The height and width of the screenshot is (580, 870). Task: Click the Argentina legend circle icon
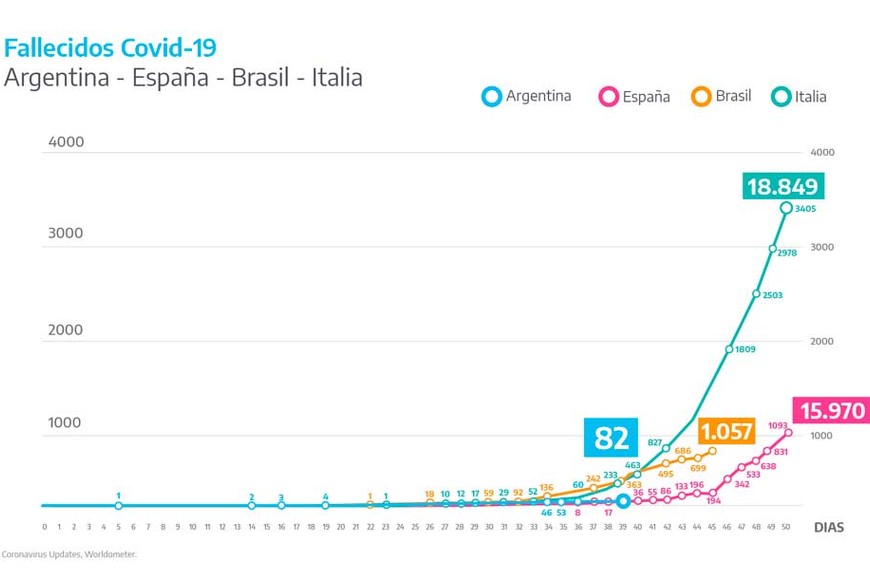pos(491,96)
